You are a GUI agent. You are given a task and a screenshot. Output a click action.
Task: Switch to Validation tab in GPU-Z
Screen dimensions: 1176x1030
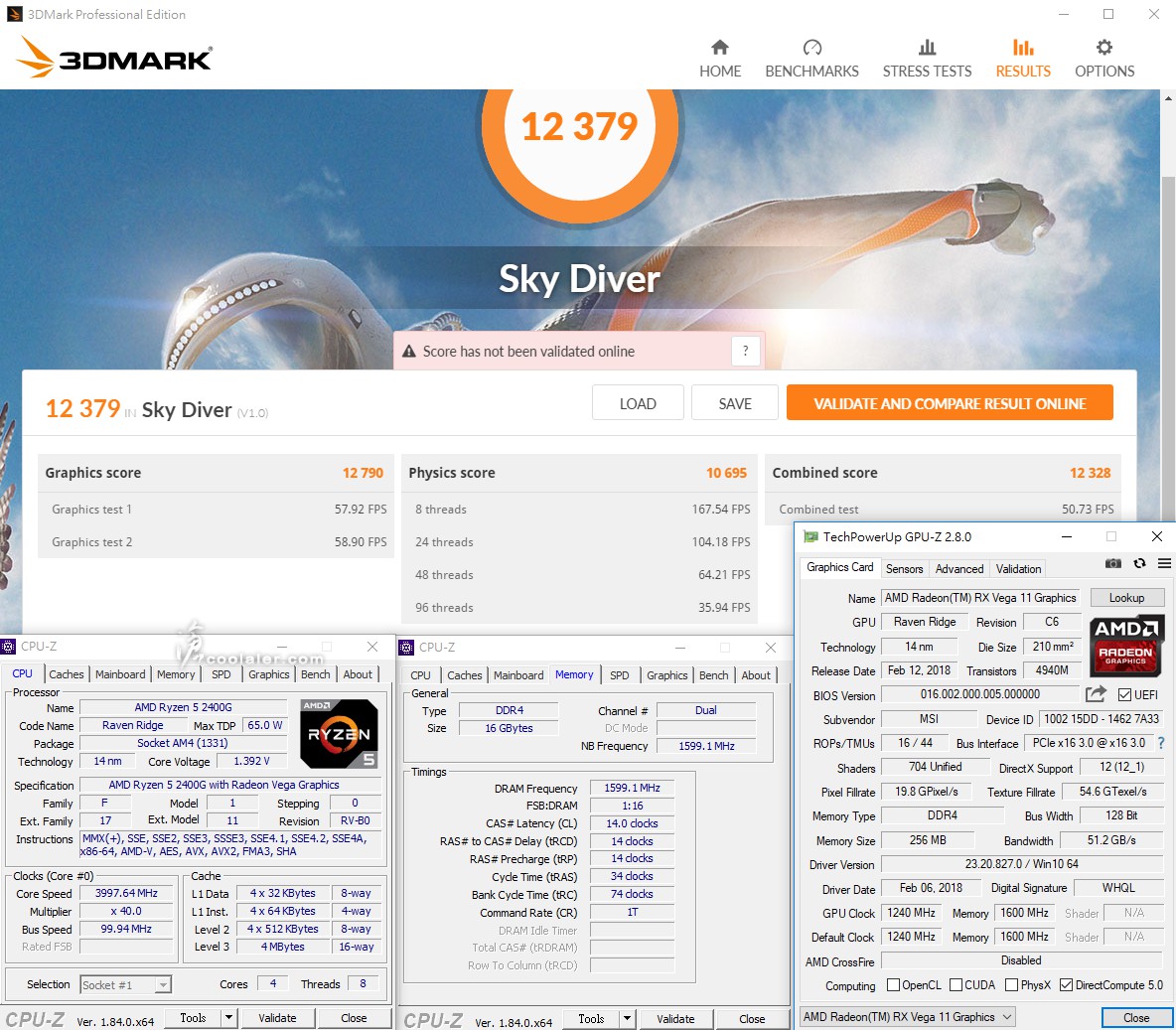[x=1018, y=569]
